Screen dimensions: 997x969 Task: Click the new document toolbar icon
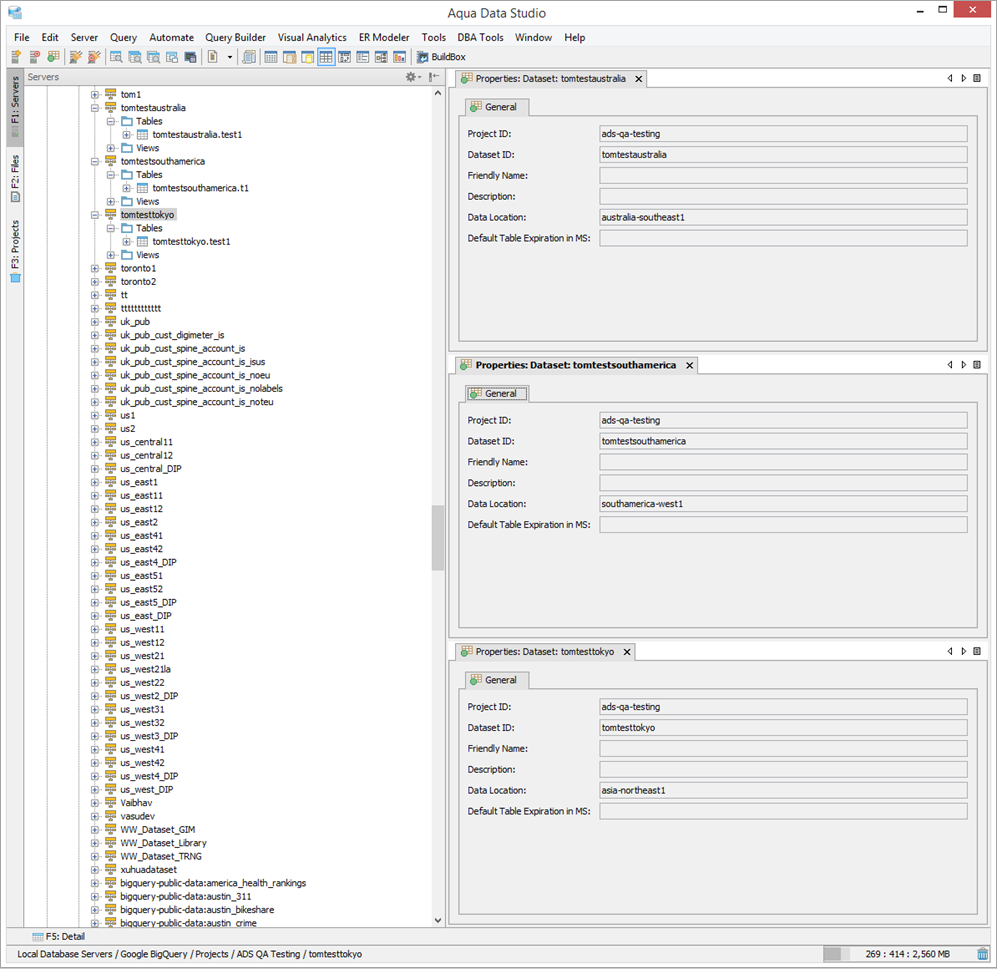(x=213, y=57)
